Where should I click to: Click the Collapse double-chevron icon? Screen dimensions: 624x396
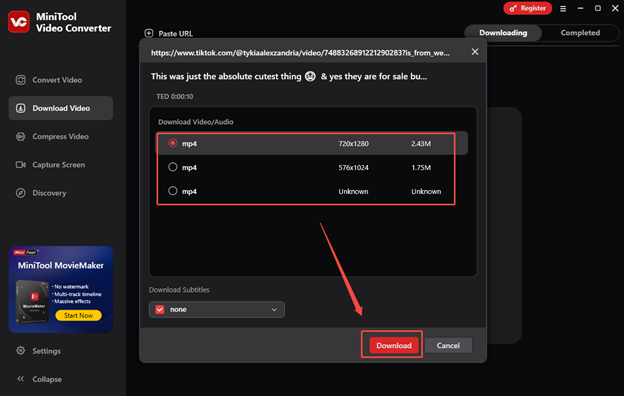coord(21,379)
